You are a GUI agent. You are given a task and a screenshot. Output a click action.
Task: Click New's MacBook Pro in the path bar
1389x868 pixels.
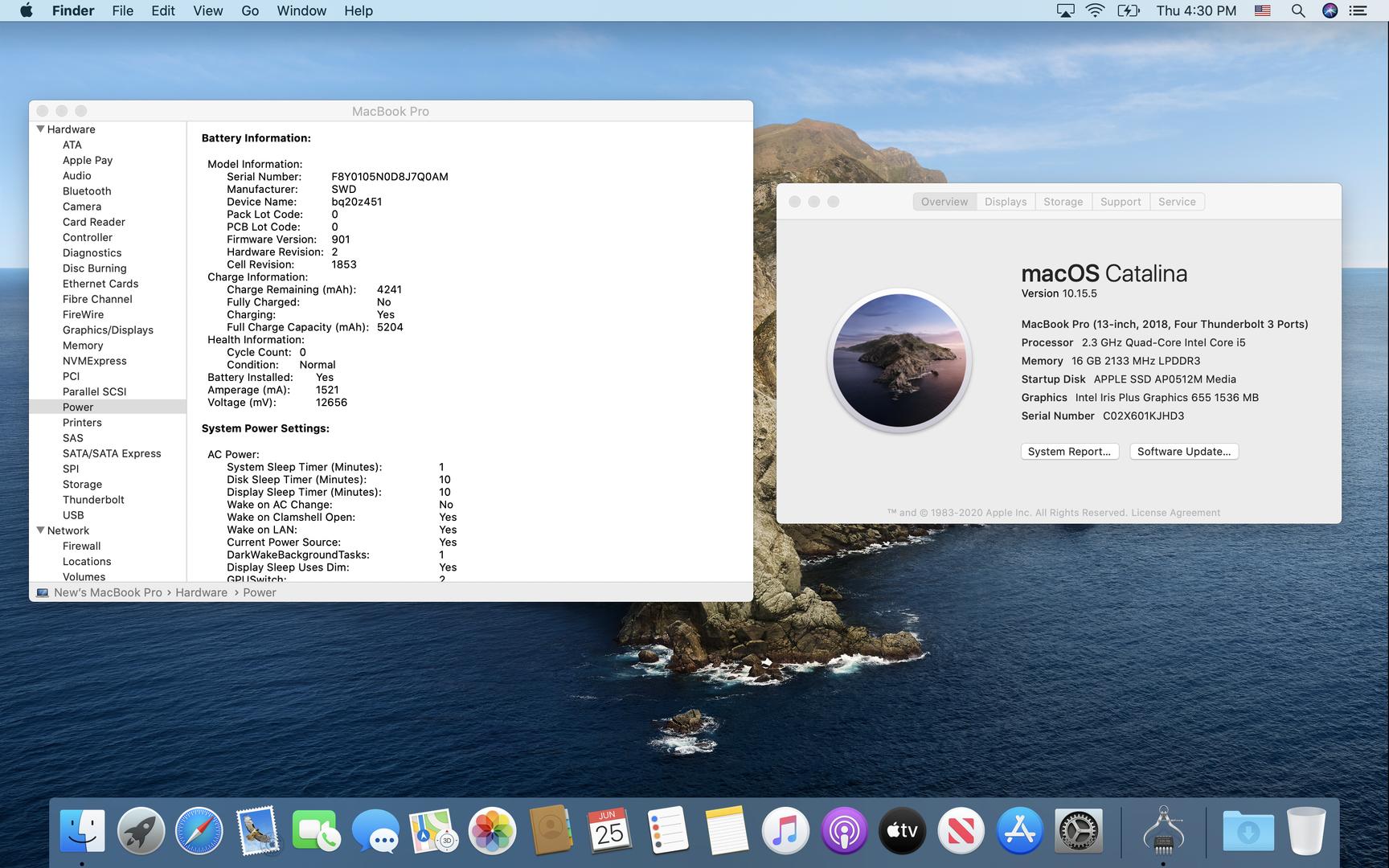pos(108,592)
